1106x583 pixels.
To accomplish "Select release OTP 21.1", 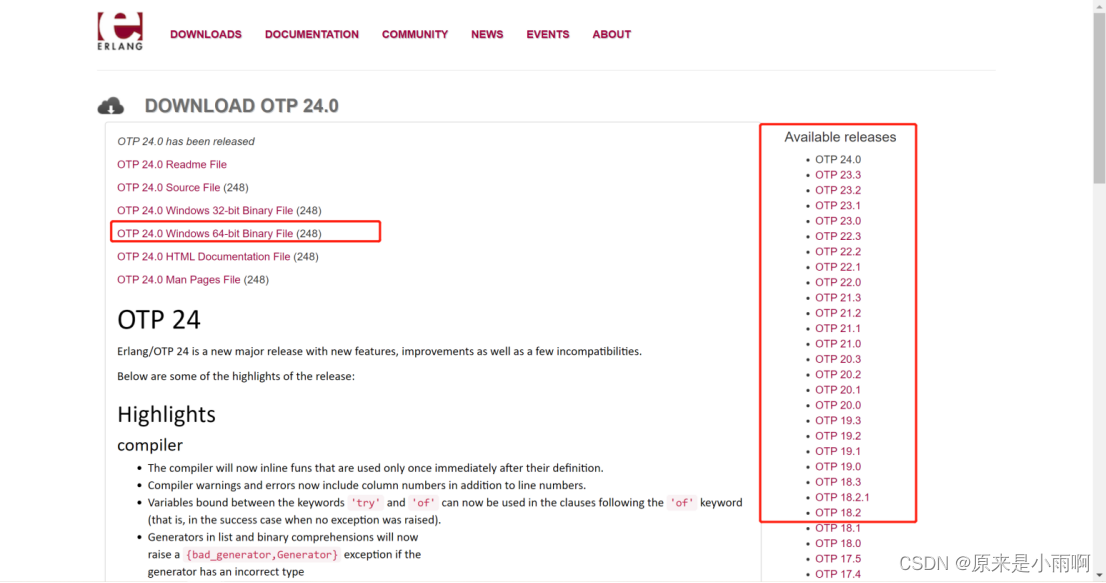I will tap(838, 329).
